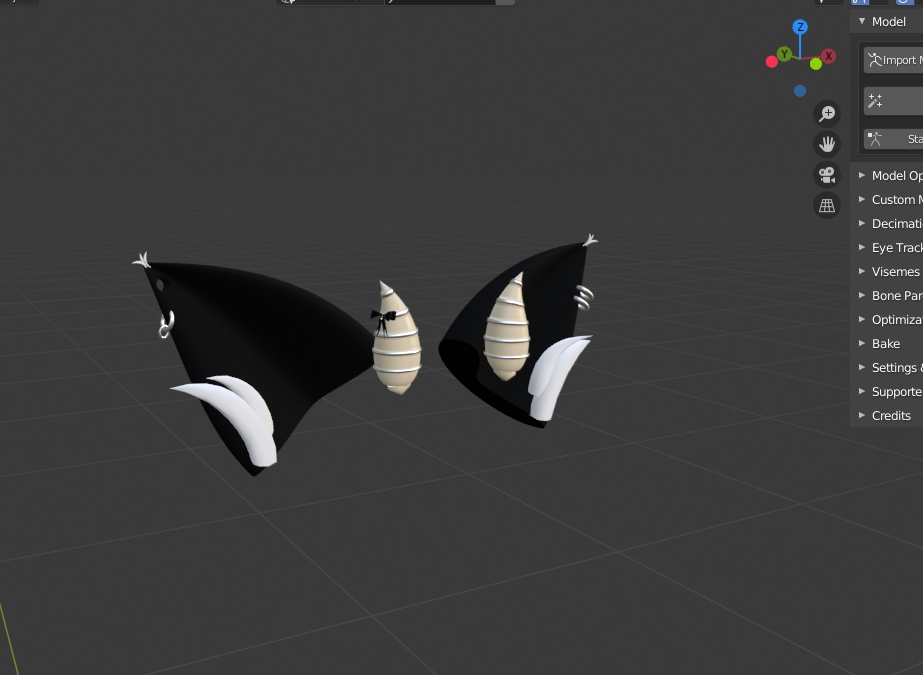Click the negative Z axis gizmo ball
The height and width of the screenshot is (675, 923).
coord(799,91)
